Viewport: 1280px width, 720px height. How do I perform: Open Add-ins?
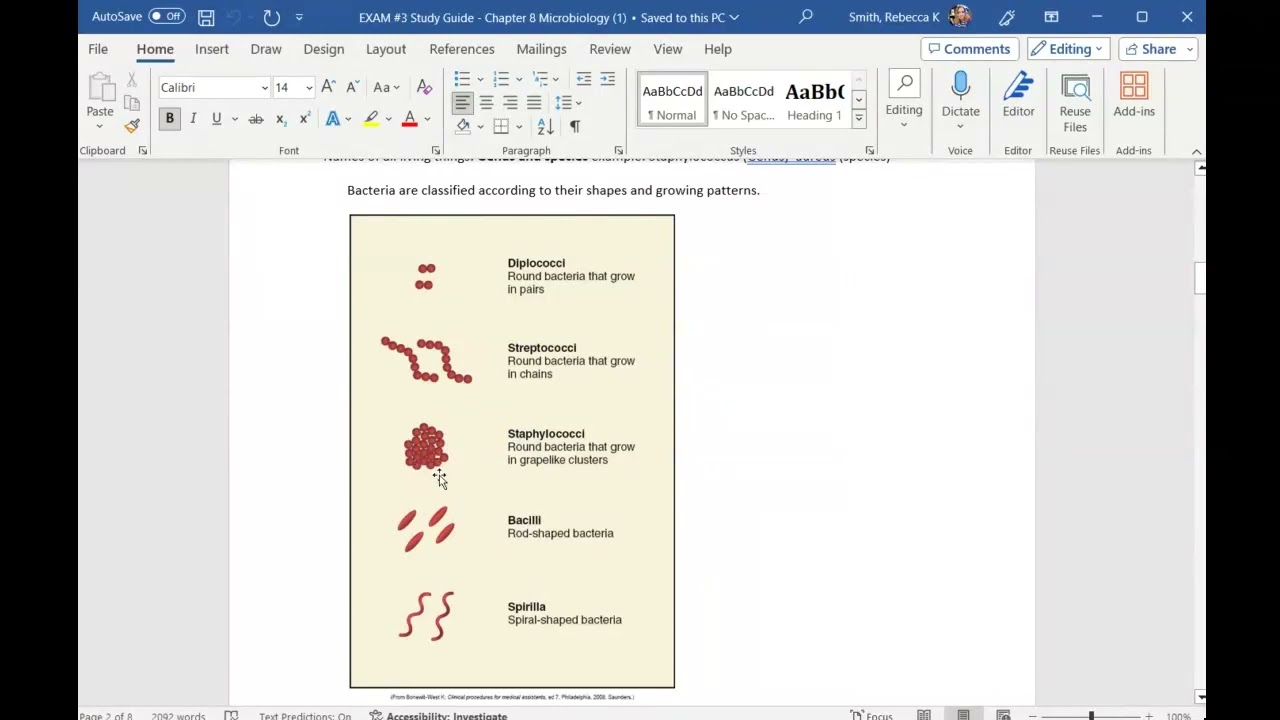(x=1134, y=95)
